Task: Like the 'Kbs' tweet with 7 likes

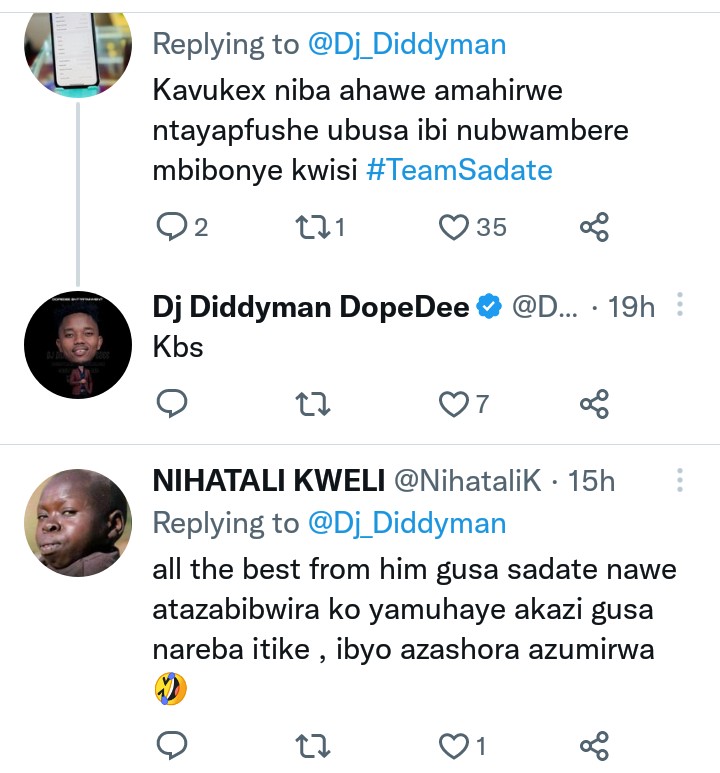Action: click(455, 403)
